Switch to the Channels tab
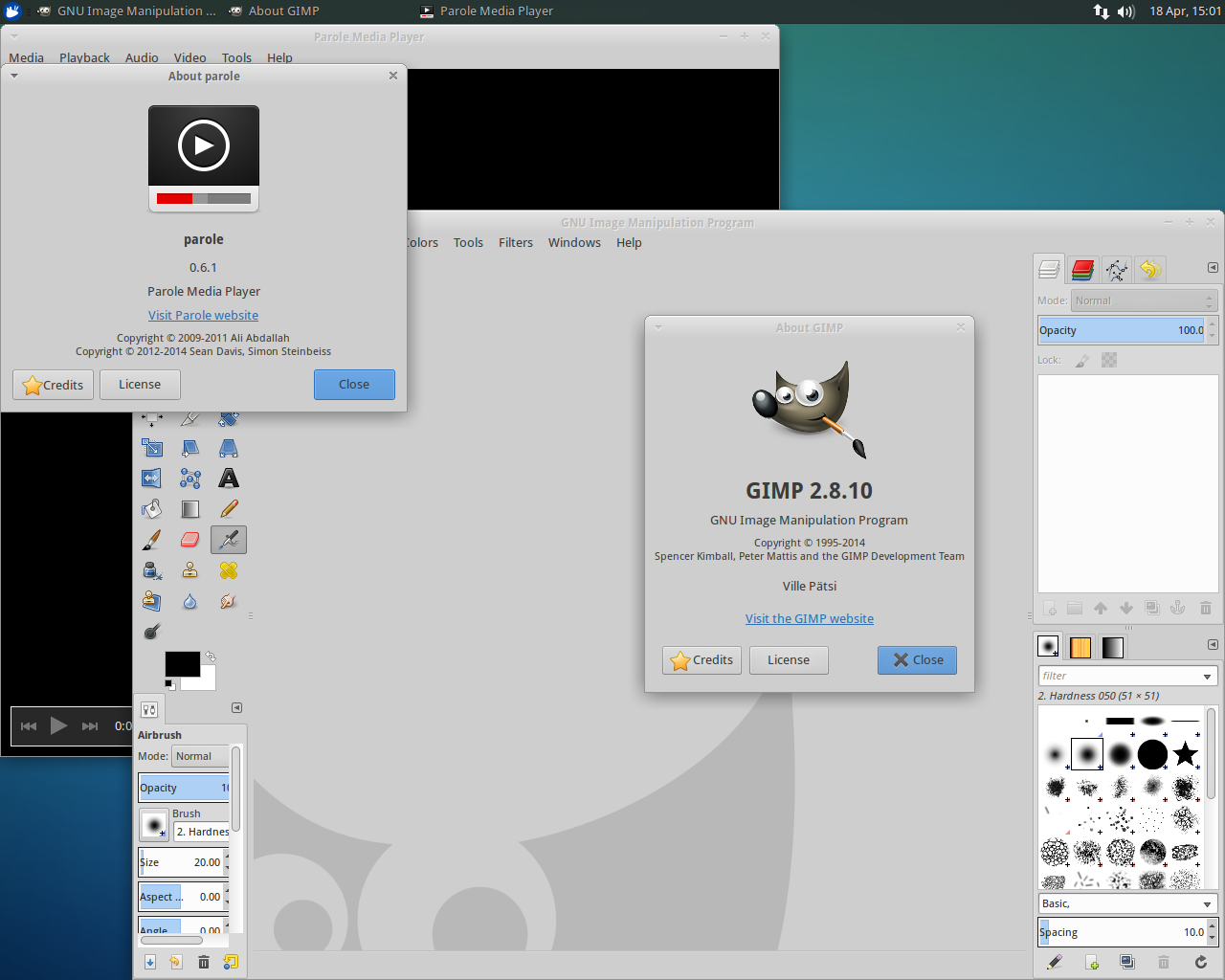 click(1083, 270)
